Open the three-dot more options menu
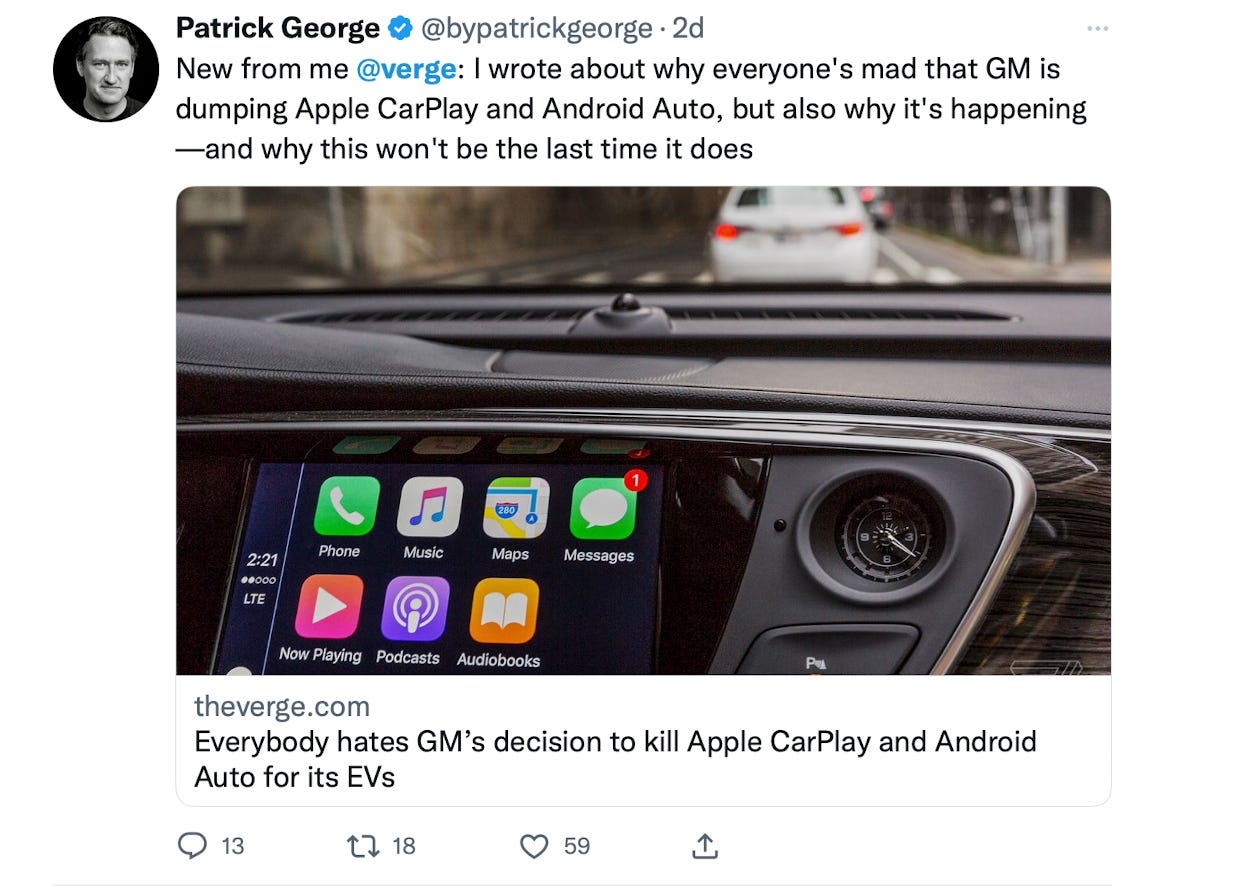This screenshot has height=888, width=1240. [x=1097, y=29]
